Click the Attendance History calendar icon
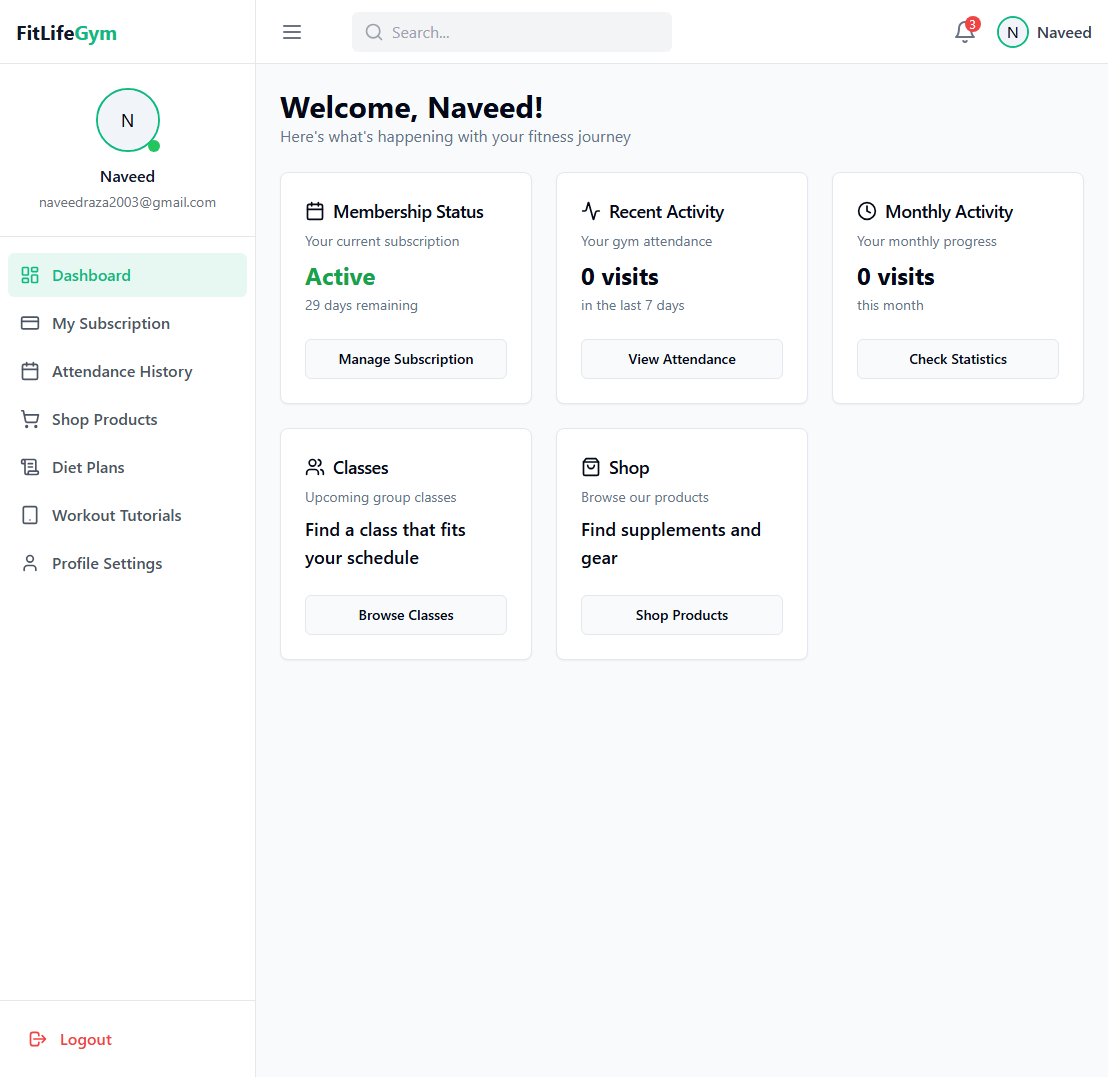This screenshot has width=1108, height=1077. click(x=30, y=371)
